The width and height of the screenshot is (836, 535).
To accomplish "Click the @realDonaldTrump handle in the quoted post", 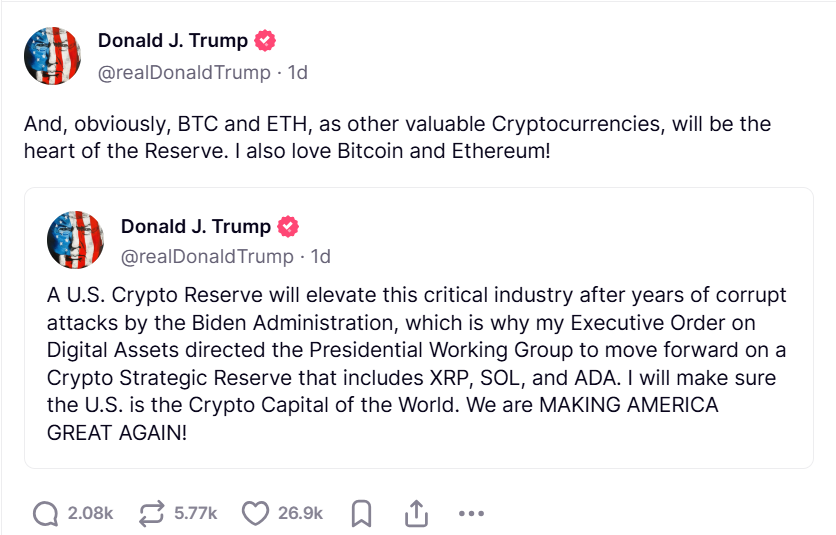I will (207, 257).
